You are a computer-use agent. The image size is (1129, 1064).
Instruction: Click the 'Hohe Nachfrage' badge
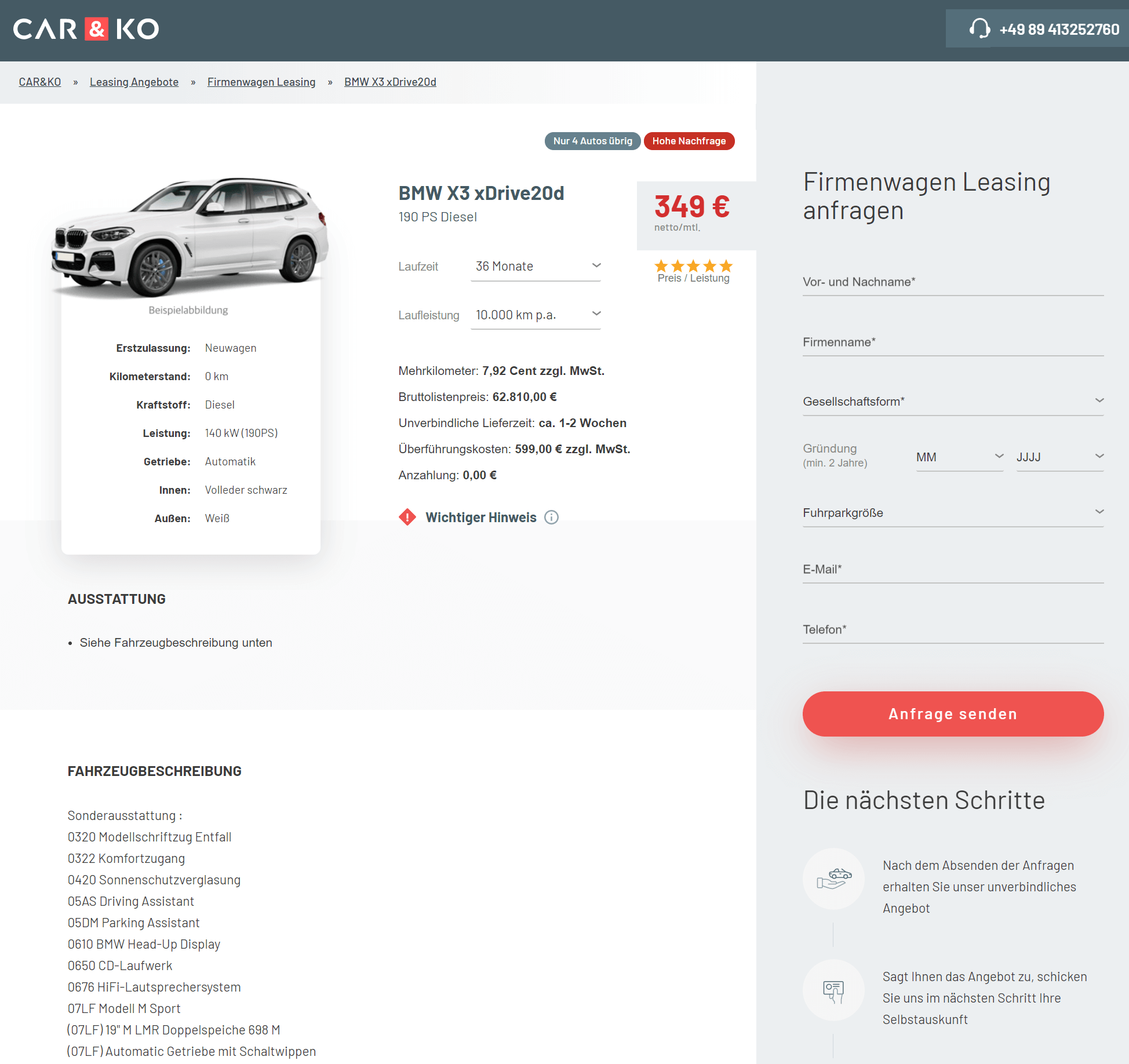pos(689,141)
